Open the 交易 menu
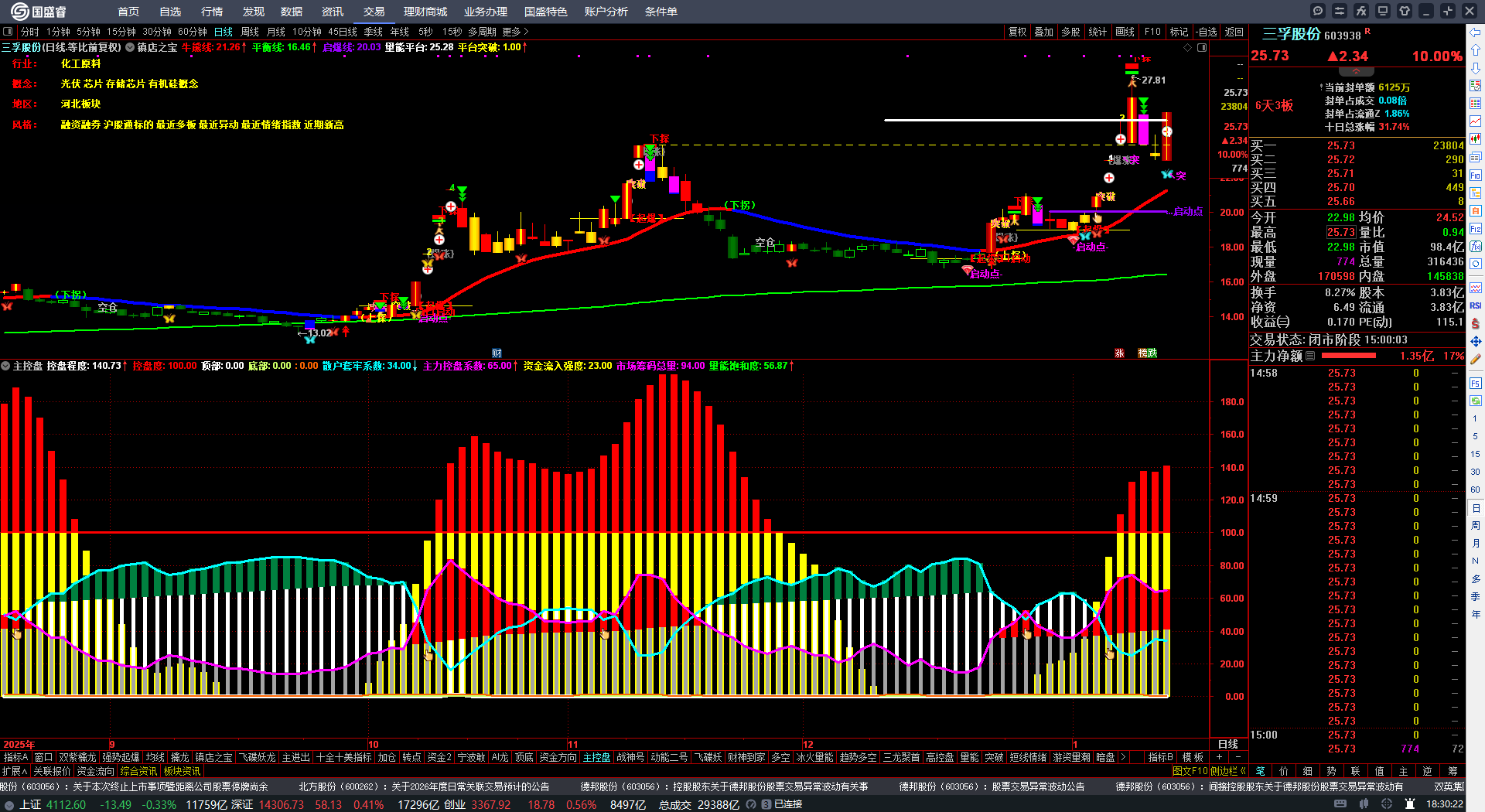 pos(374,12)
